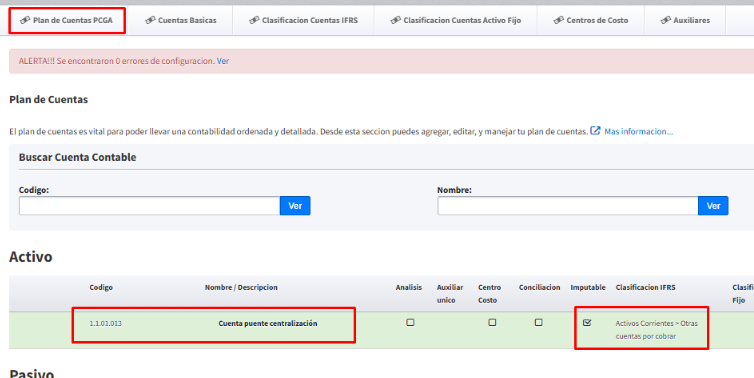
Task: Click the Imputable column header
Action: pyautogui.click(x=588, y=288)
